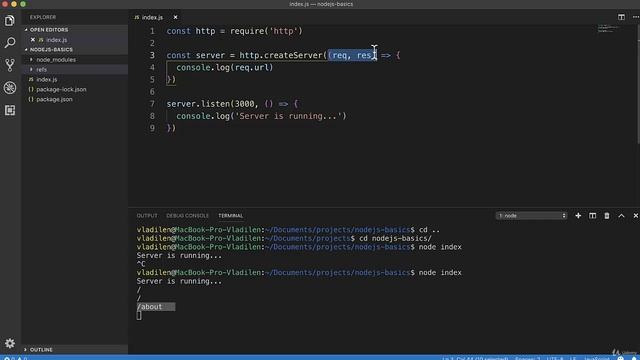The image size is (640, 360).
Task: Open the Search view in activity bar
Action: point(10,42)
